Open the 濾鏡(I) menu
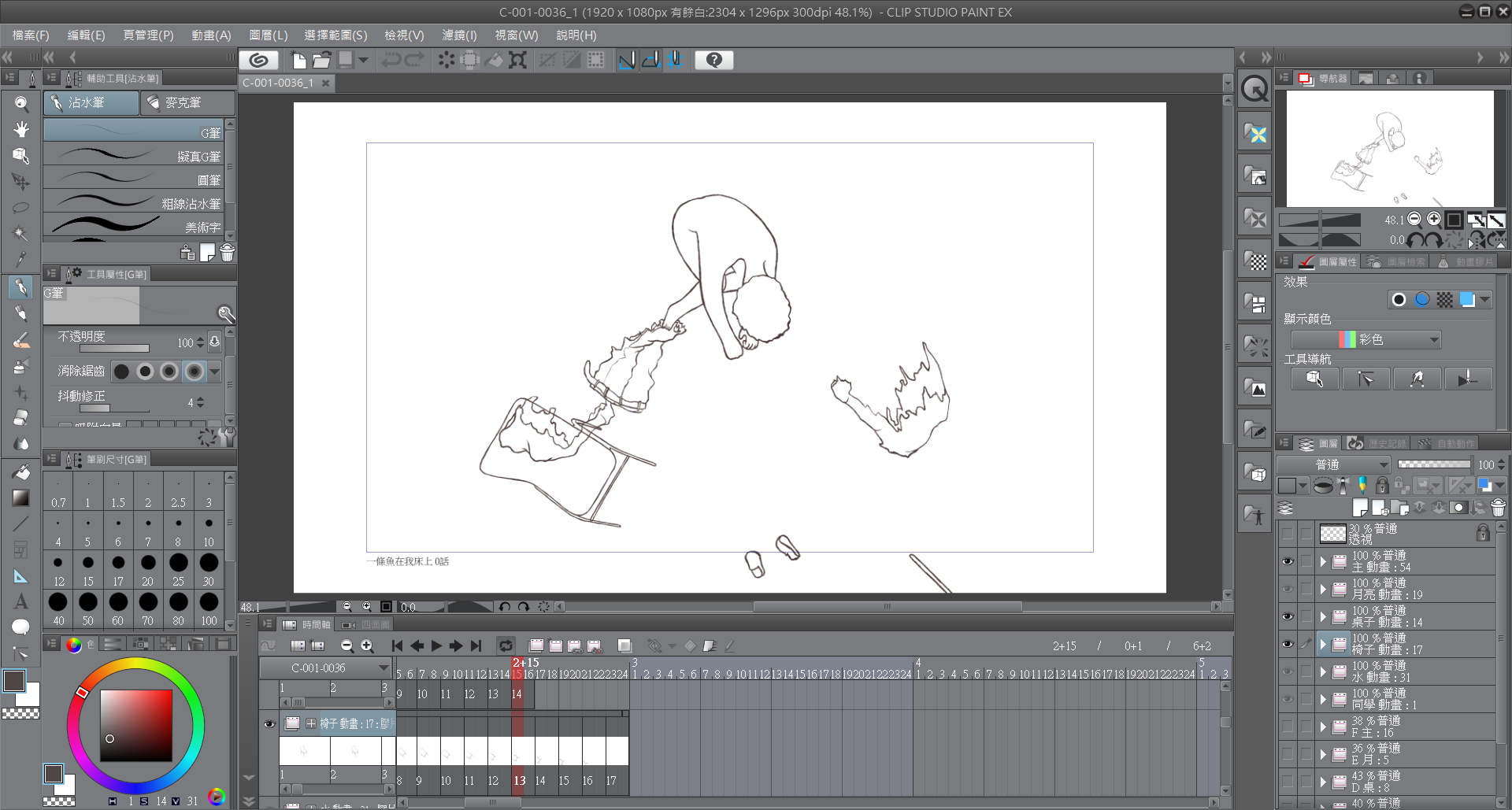1512x810 pixels. coord(458,35)
